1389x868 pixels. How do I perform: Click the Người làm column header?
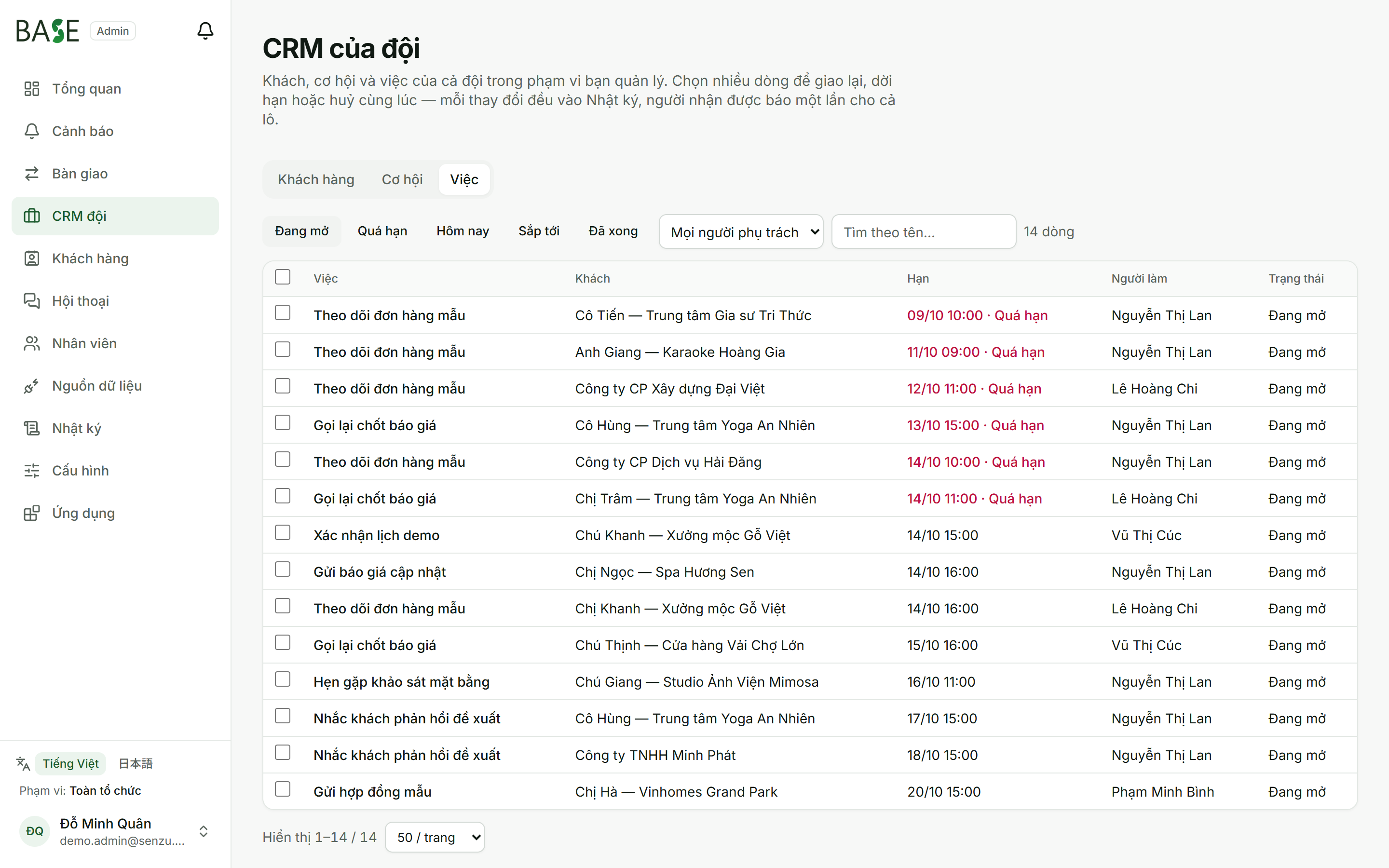coord(1139,279)
